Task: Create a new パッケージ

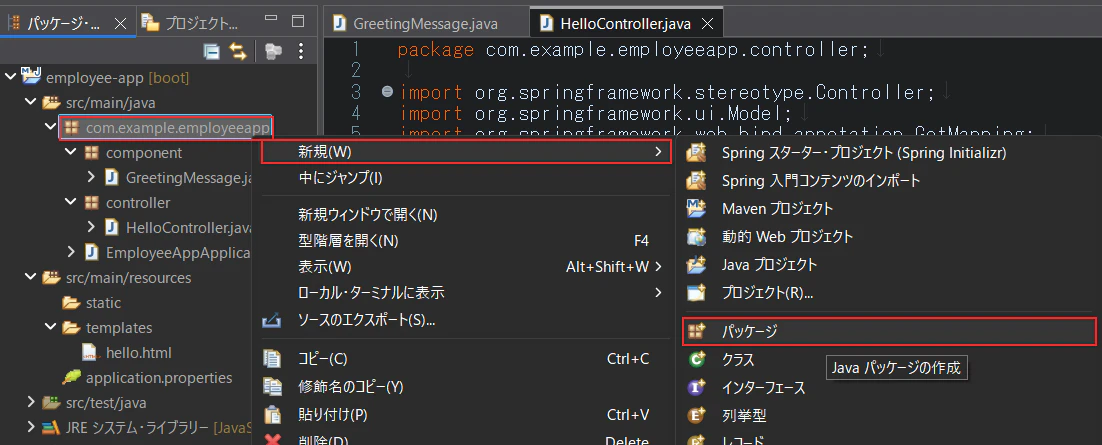Action: click(x=889, y=331)
